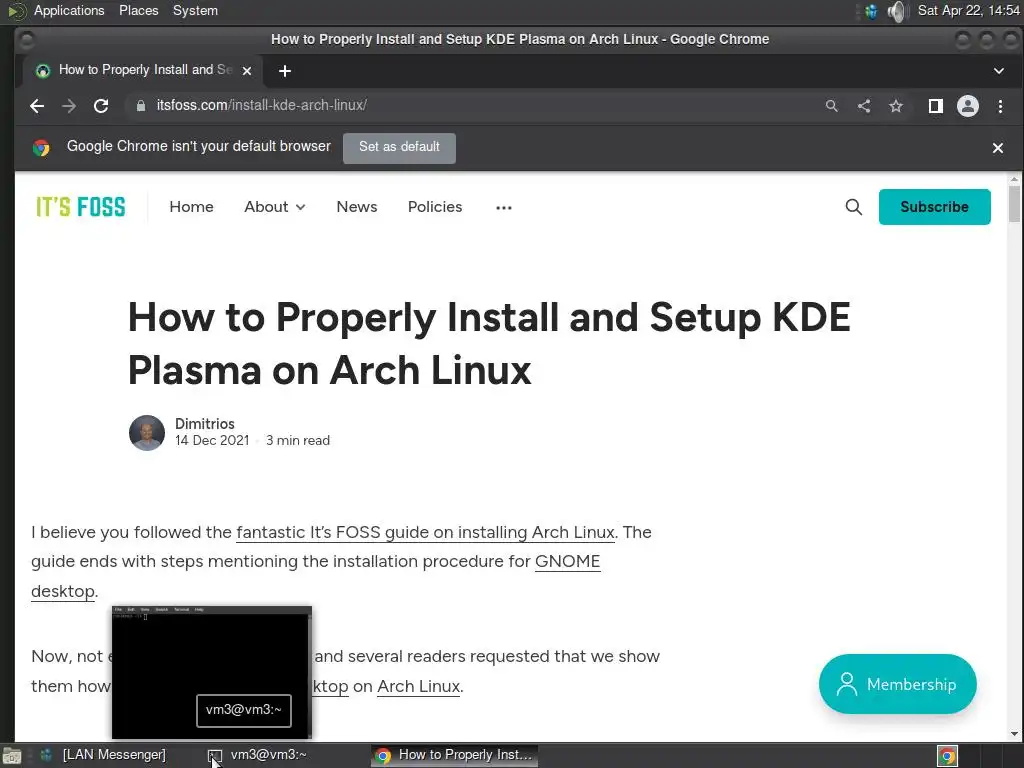Dismiss the default browser notification bar
The width and height of the screenshot is (1024, 768).
(x=998, y=148)
